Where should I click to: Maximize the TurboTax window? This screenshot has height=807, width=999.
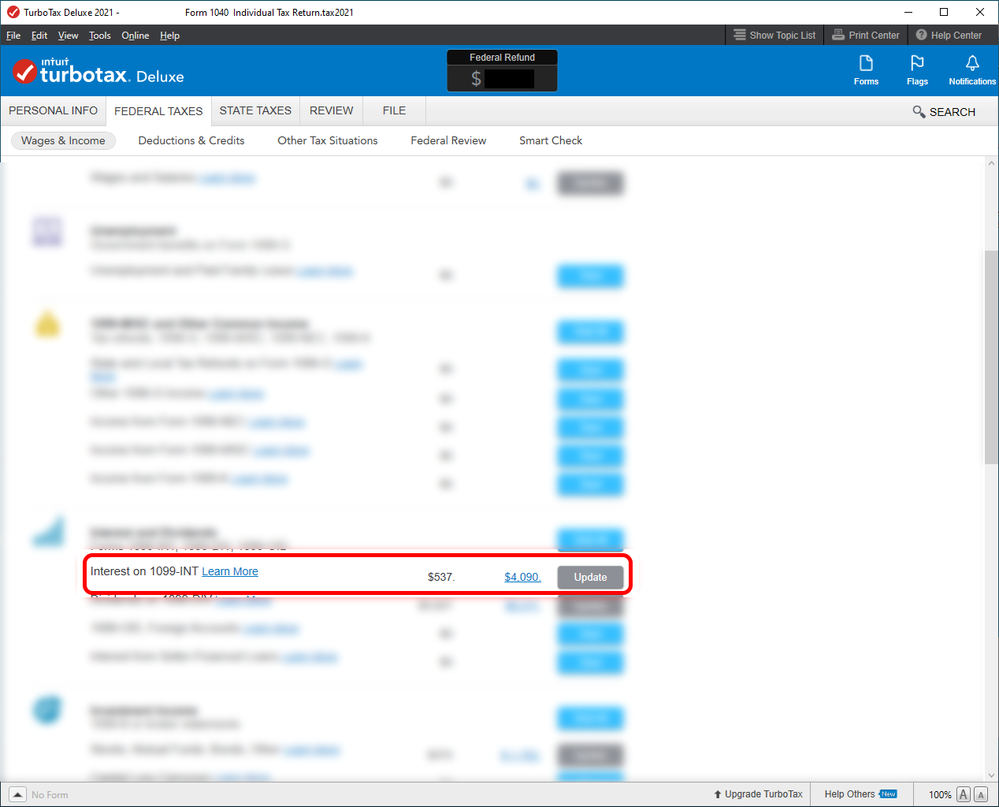point(944,12)
